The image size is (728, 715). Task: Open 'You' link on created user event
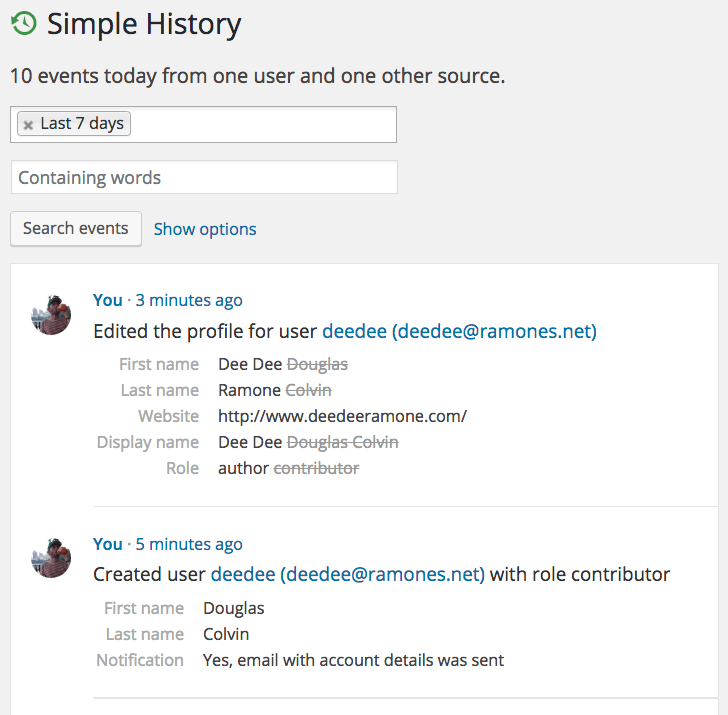tap(107, 544)
